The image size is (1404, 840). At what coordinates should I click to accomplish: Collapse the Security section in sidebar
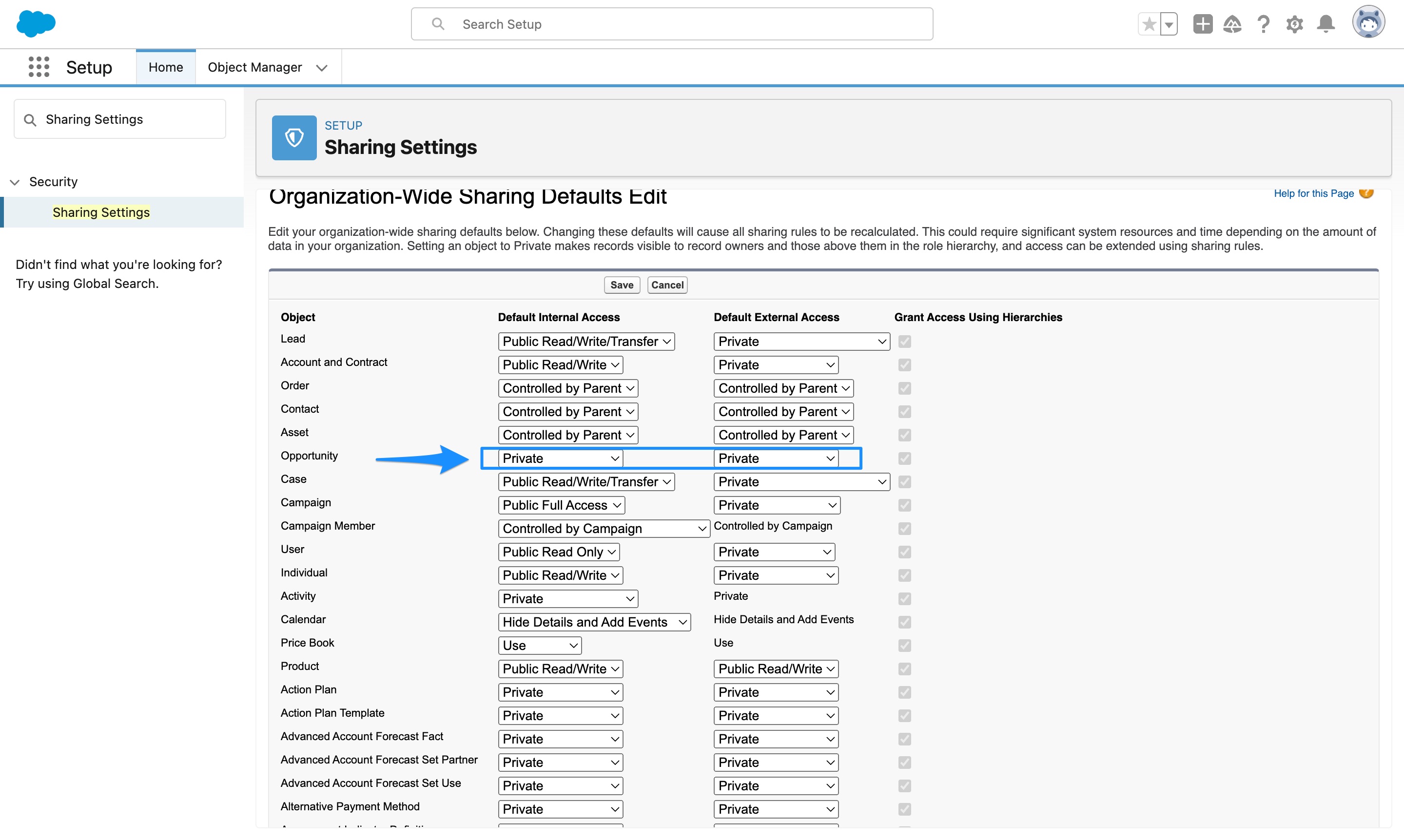14,181
